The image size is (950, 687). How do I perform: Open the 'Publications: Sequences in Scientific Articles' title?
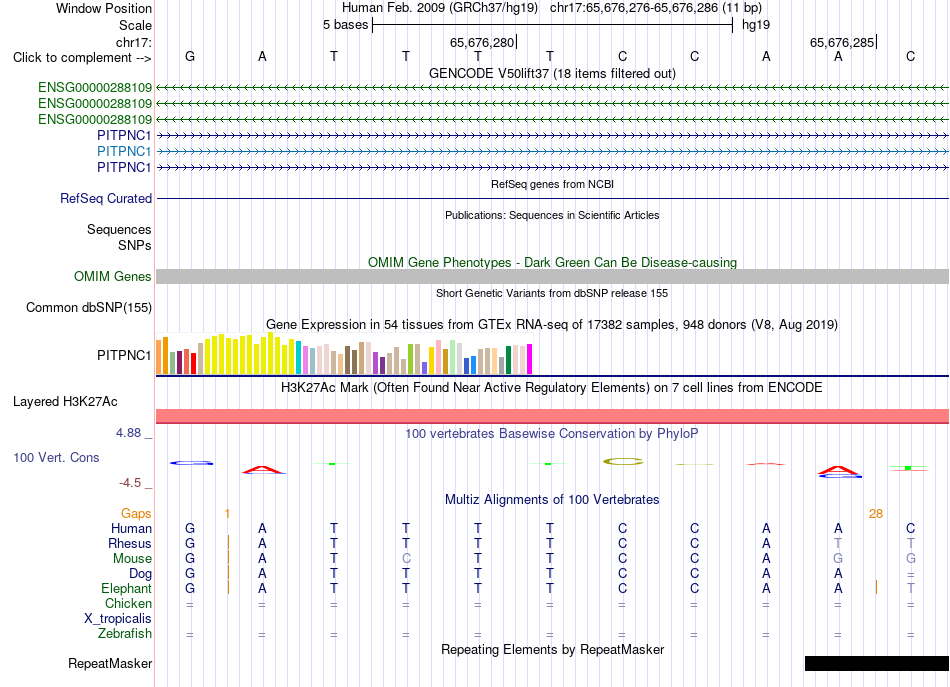(552, 215)
